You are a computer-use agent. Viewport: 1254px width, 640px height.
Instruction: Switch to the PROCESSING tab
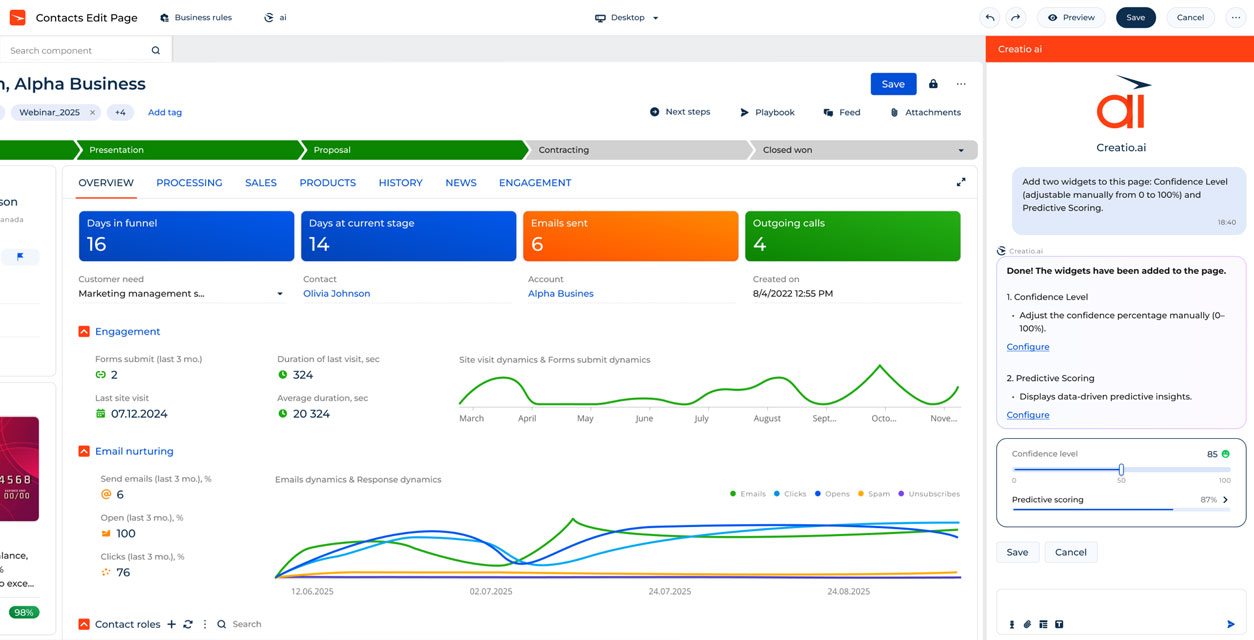coord(189,183)
